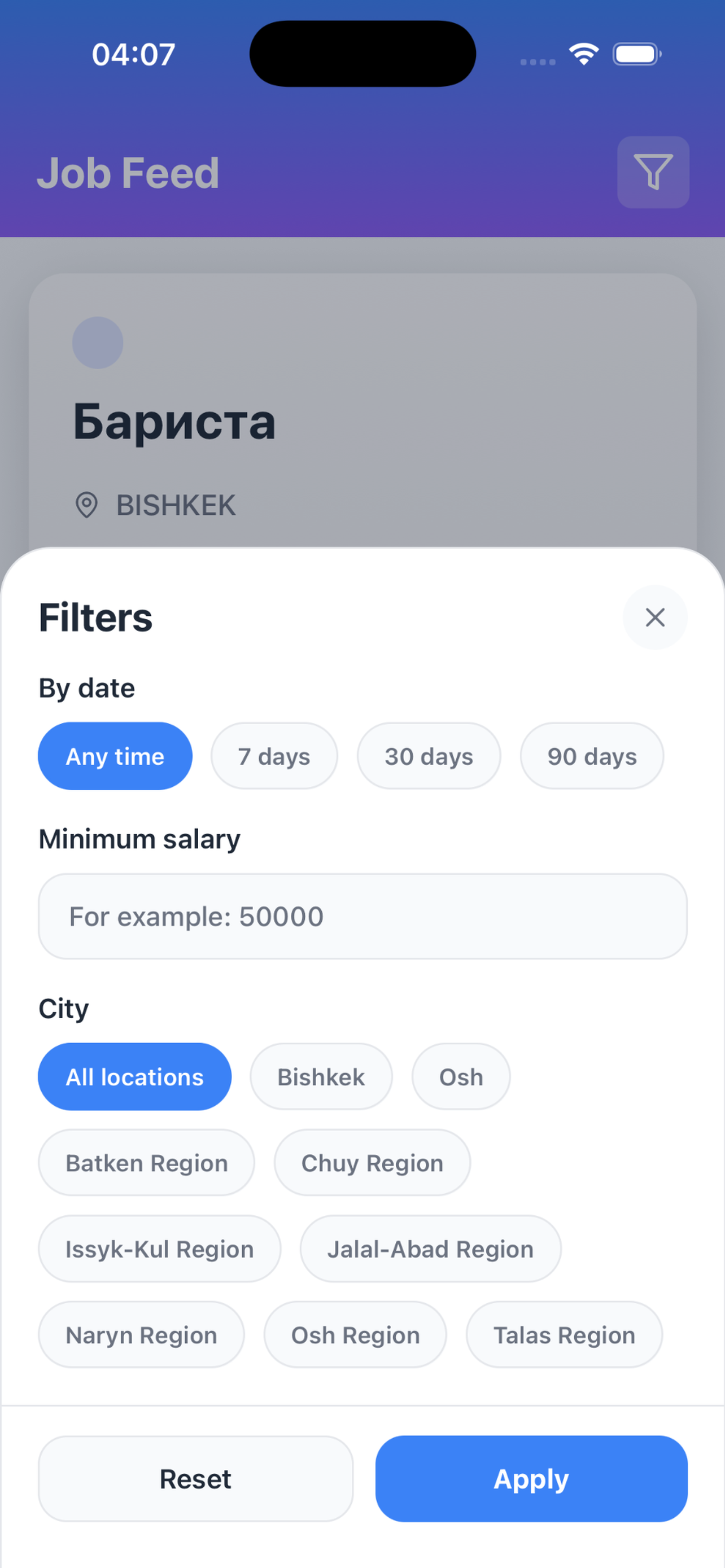Viewport: 725px width, 1568px height.
Task: Tap the location pin icon beside BISHKEK
Action: 86,505
